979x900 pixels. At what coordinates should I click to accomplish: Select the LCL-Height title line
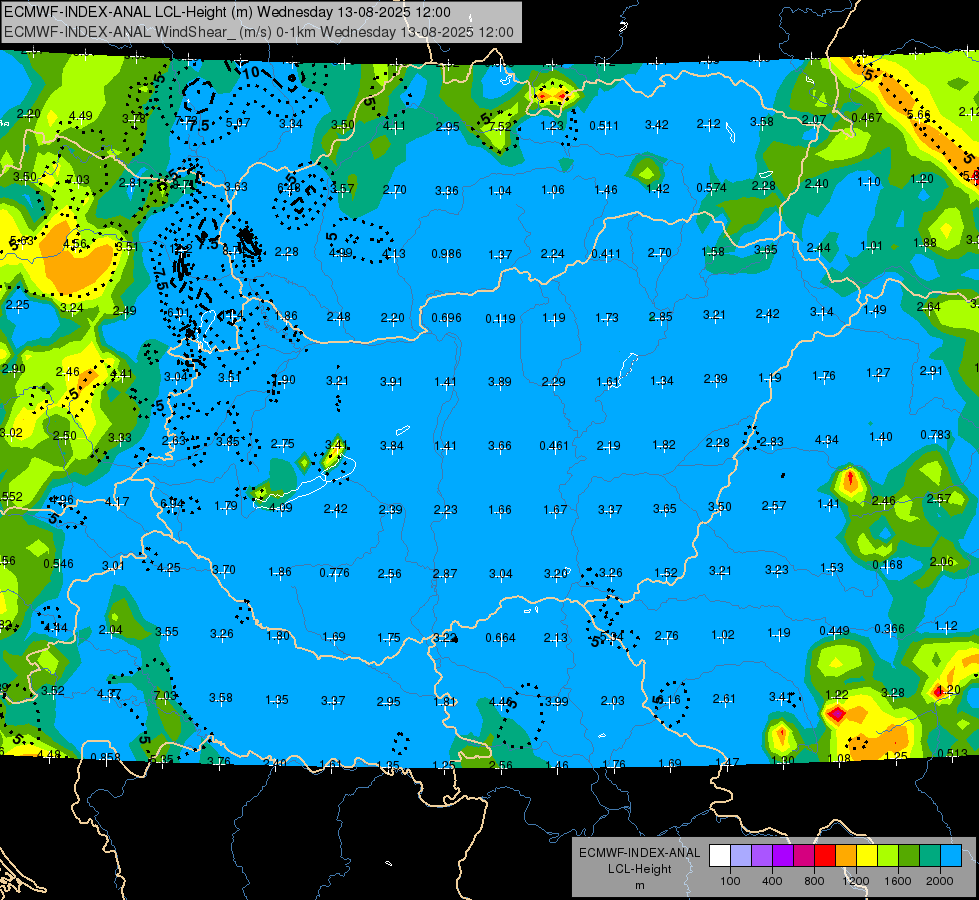click(x=227, y=12)
